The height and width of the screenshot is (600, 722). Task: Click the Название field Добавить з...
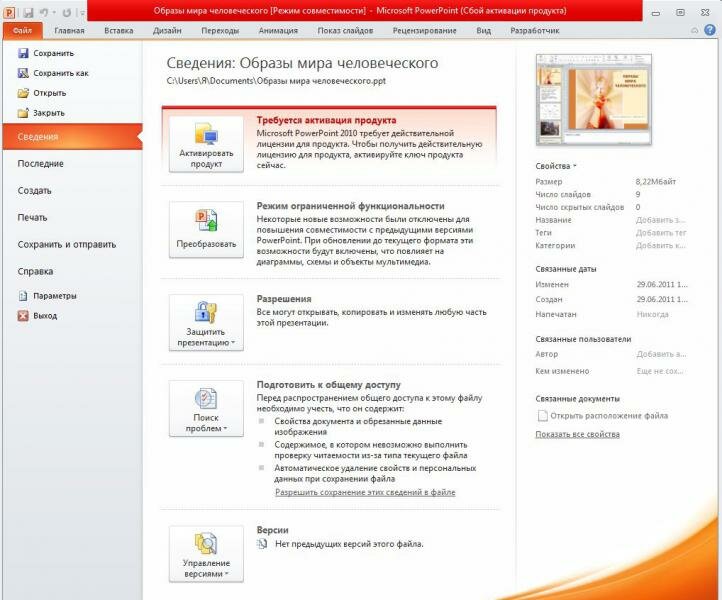[x=661, y=220]
